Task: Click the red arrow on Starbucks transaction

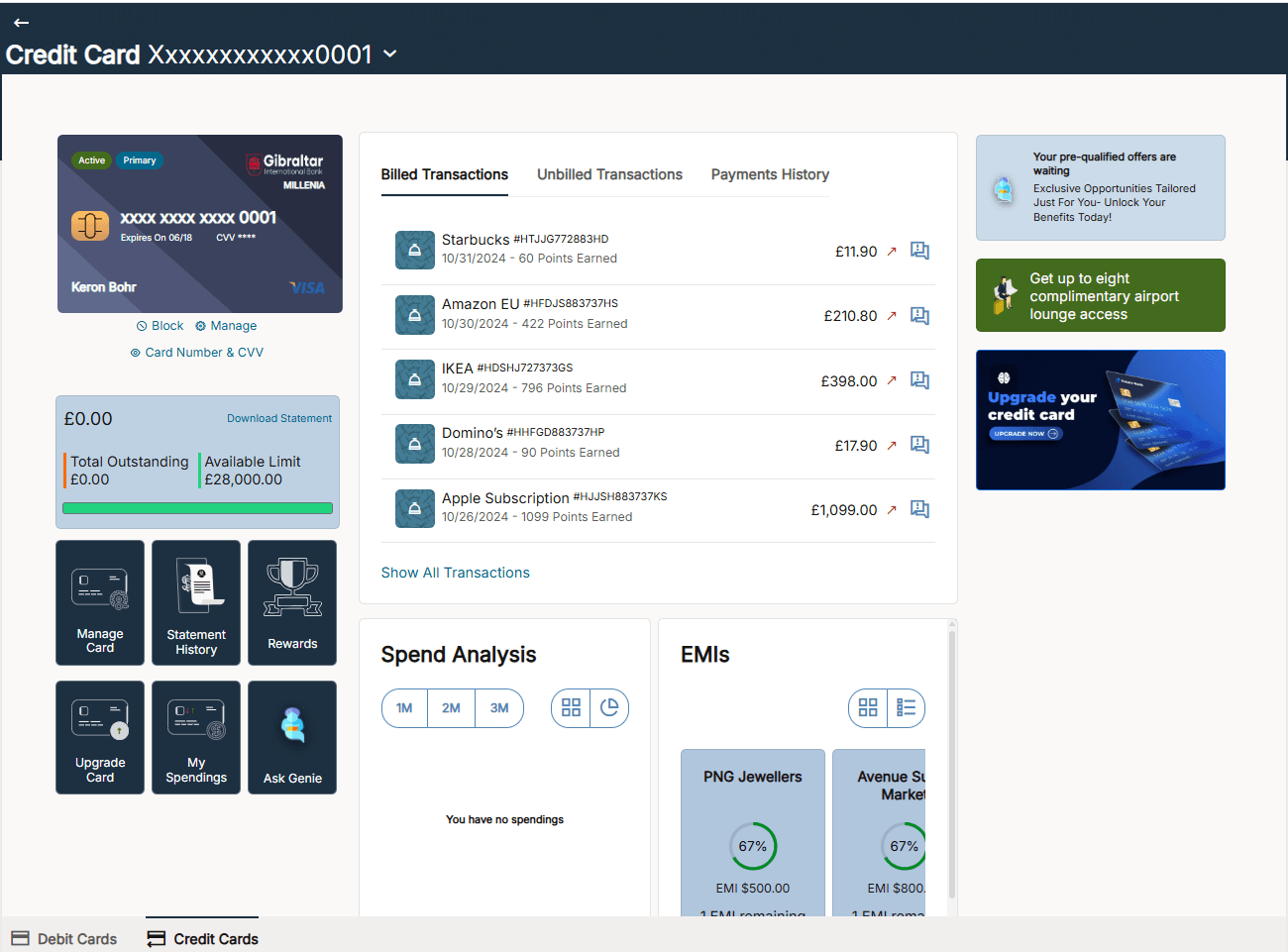Action: (x=892, y=252)
